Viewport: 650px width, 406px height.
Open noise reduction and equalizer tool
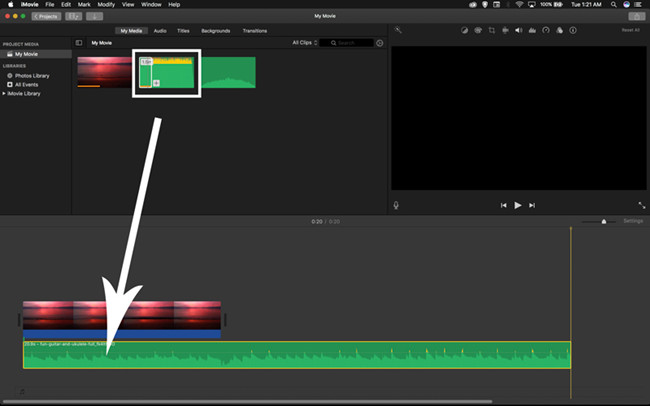pos(532,30)
